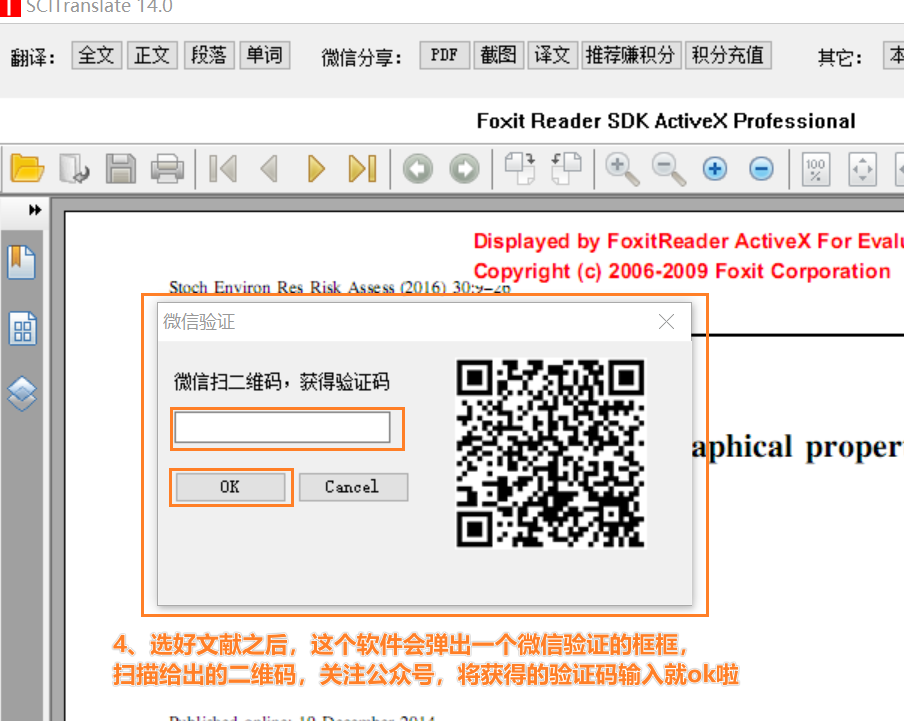Print the document with the printer icon
Image resolution: width=904 pixels, height=721 pixels.
click(167, 169)
